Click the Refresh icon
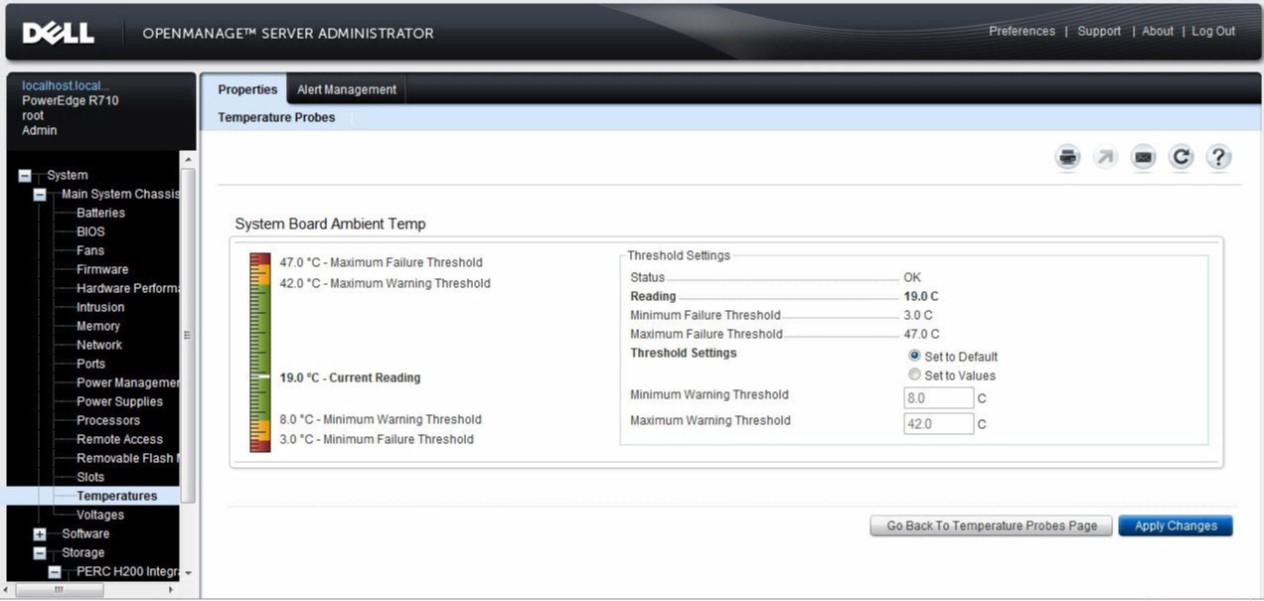 [x=1181, y=157]
